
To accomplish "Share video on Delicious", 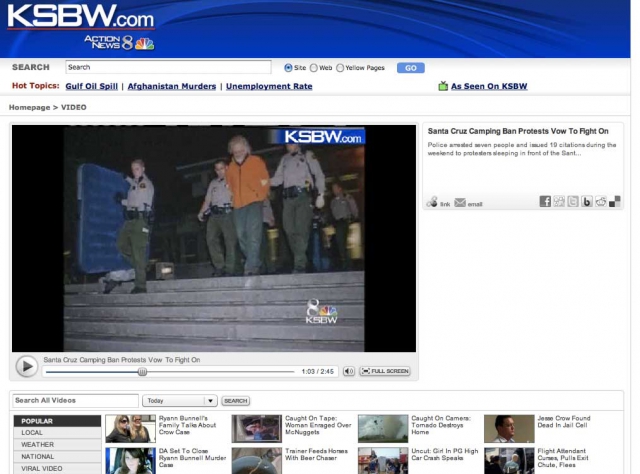I will coord(615,201).
